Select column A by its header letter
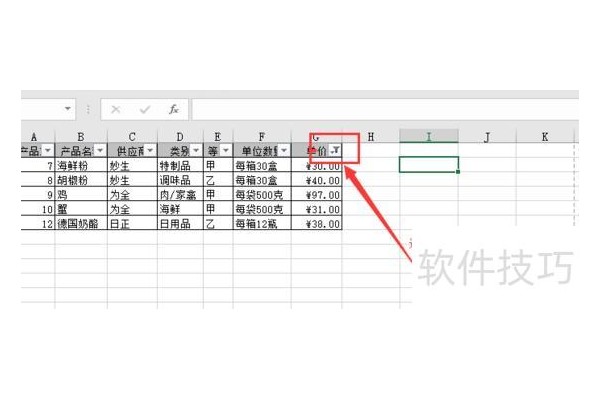Viewport: 600px width, 400px height. pos(34,137)
